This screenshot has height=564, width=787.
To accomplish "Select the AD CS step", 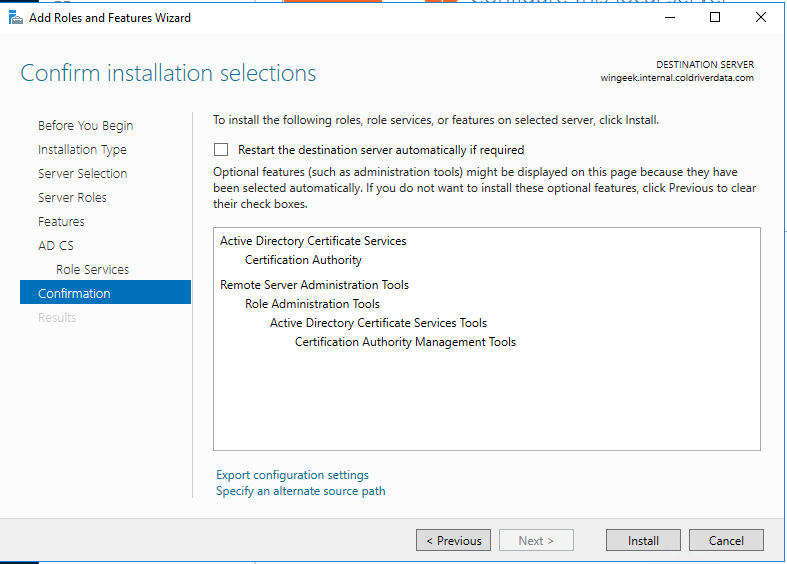I will pyautogui.click(x=56, y=246).
